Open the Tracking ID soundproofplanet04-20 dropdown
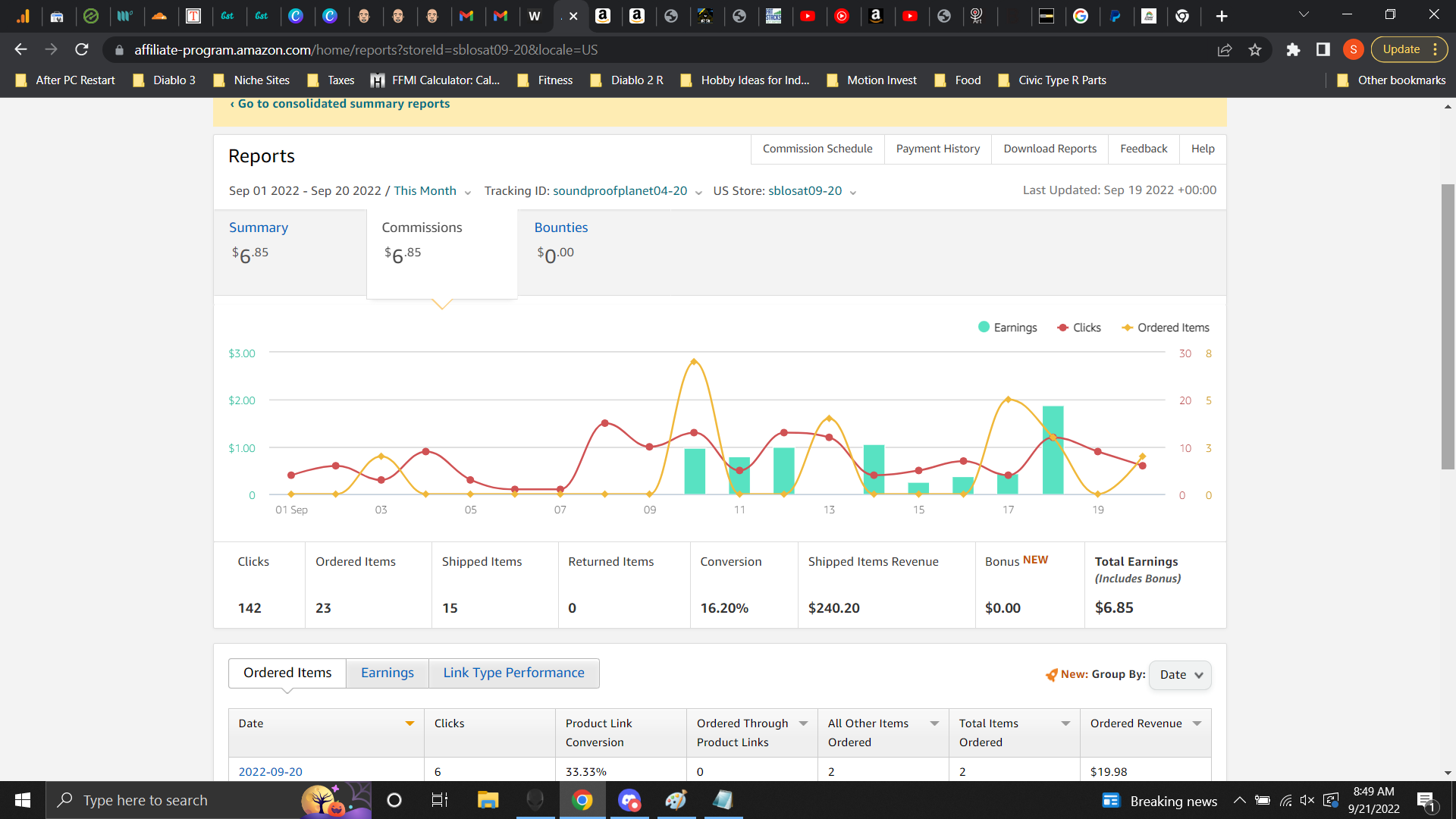This screenshot has width=1456, height=819. point(627,191)
